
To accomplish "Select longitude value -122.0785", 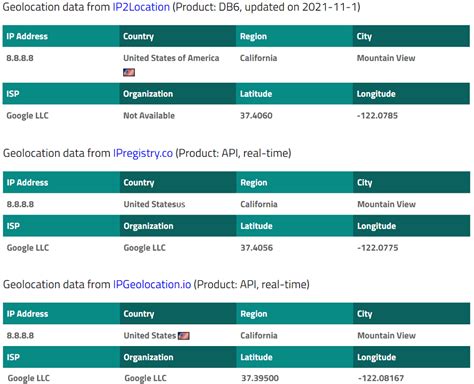I will (x=377, y=116).
